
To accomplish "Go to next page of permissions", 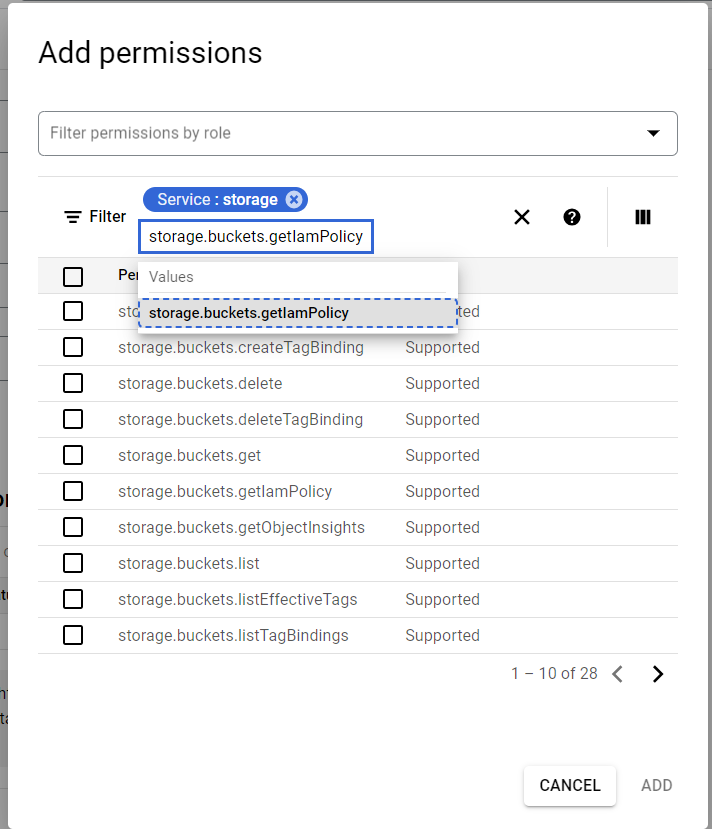I will 658,674.
